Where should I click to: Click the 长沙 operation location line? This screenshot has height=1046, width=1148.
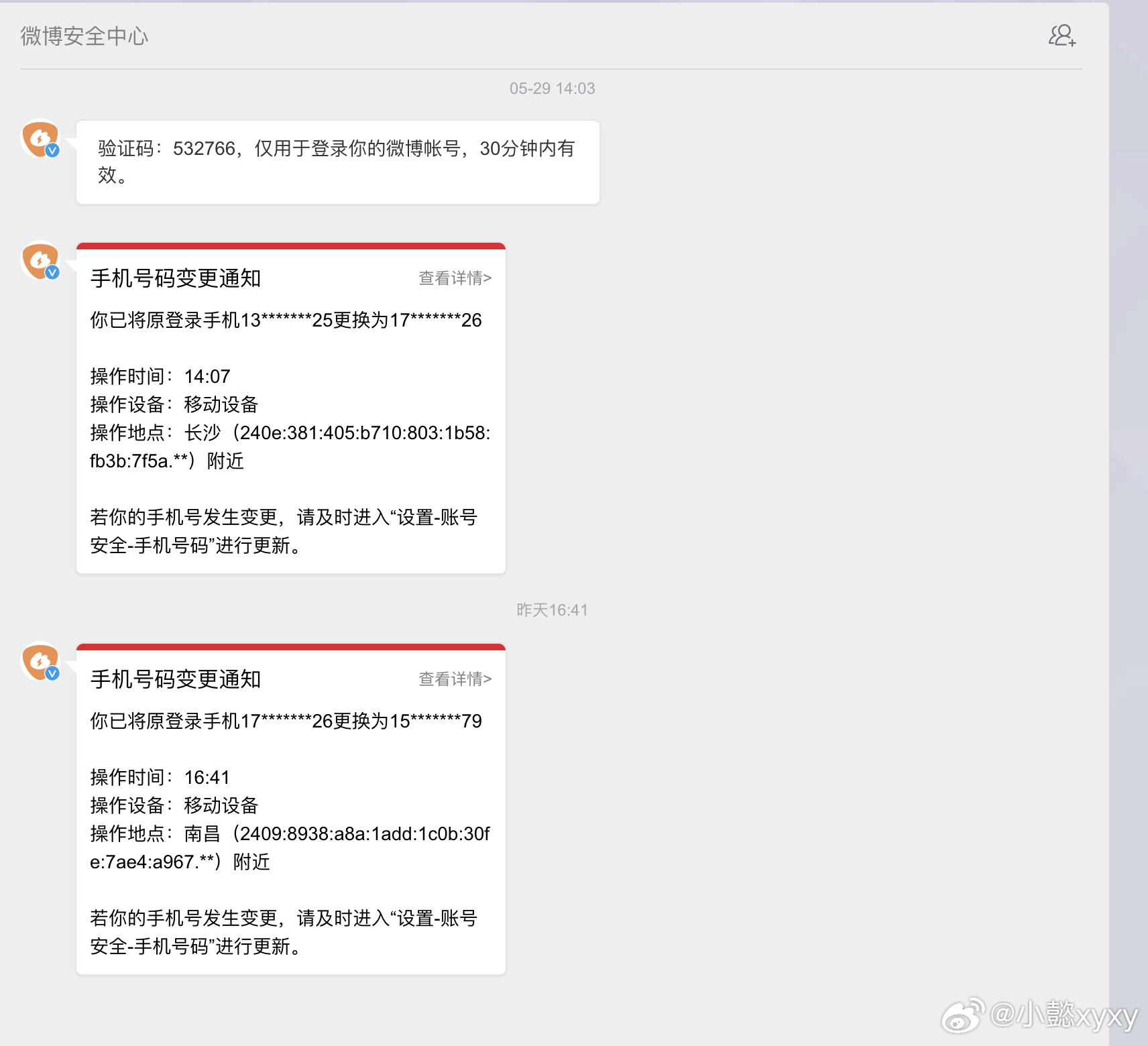point(290,447)
